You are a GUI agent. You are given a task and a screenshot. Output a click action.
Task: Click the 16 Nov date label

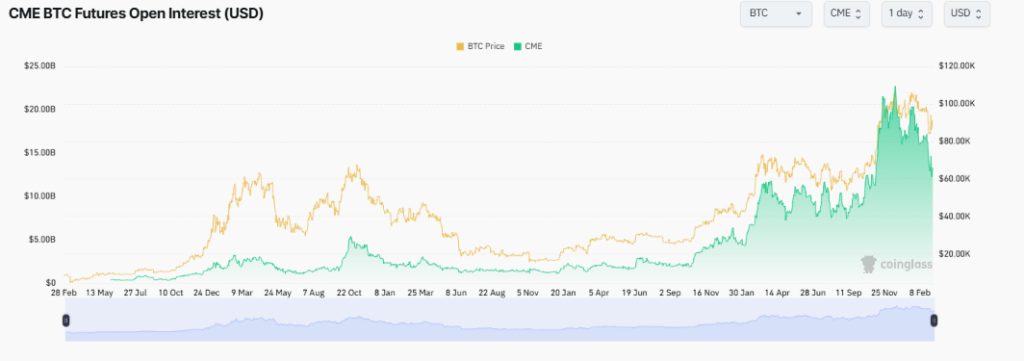[x=705, y=293]
